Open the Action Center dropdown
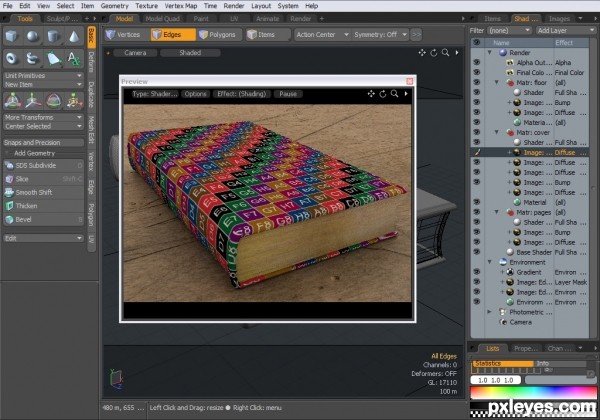This screenshot has height=420, width=600. [322, 35]
